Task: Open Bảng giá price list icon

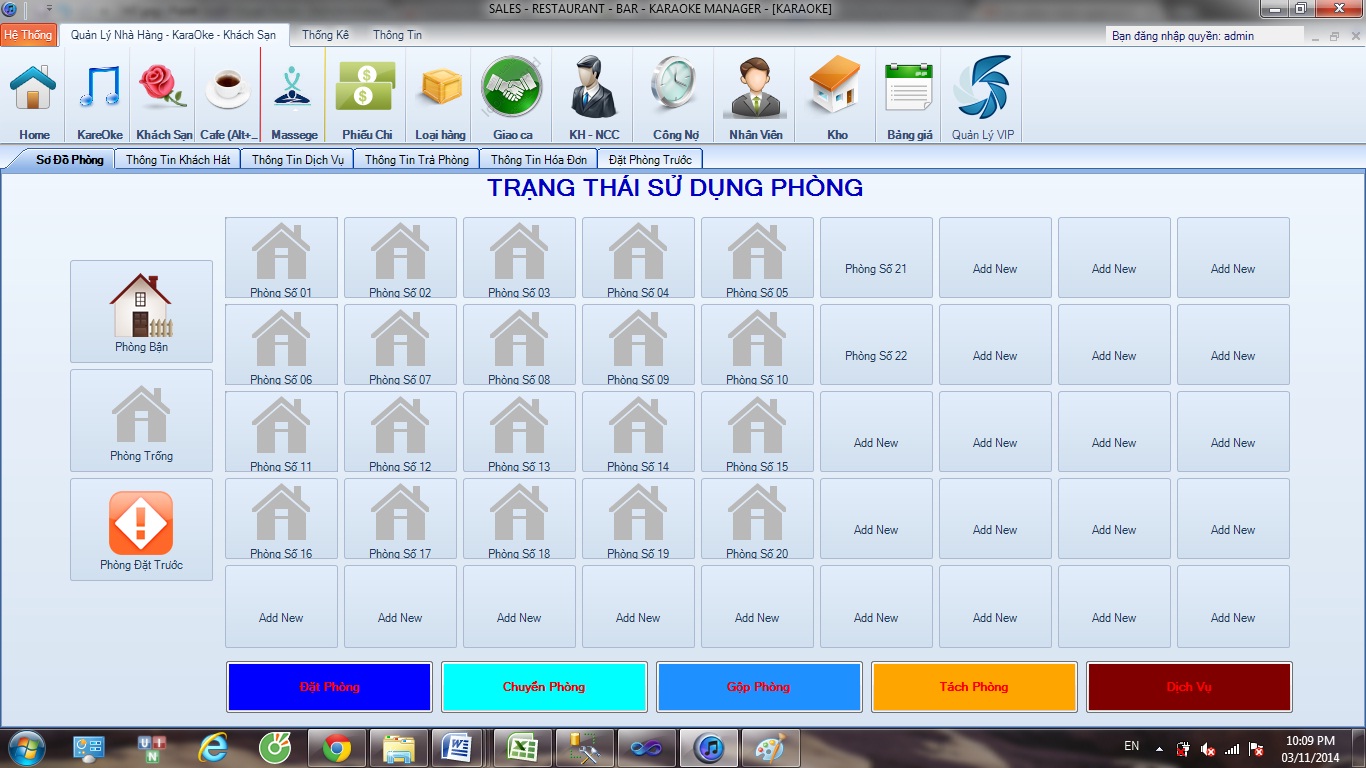Action: tap(909, 96)
